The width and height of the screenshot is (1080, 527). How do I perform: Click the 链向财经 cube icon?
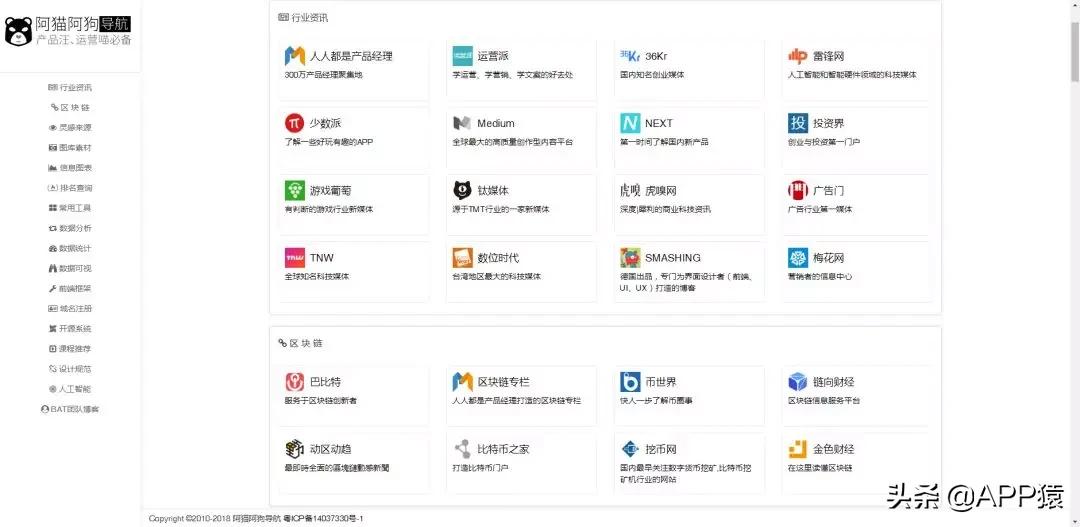click(x=798, y=382)
